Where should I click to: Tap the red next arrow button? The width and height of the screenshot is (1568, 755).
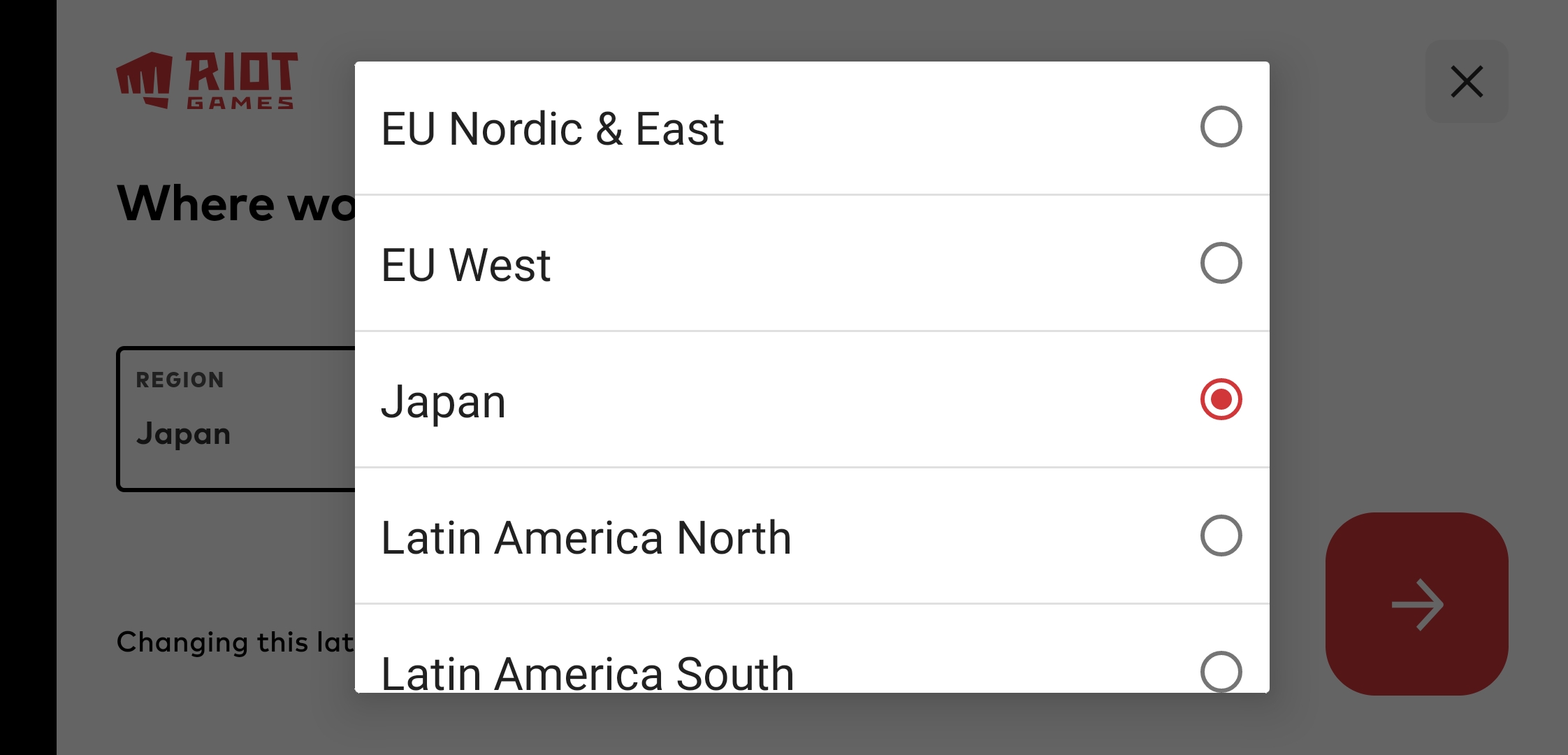[1416, 604]
